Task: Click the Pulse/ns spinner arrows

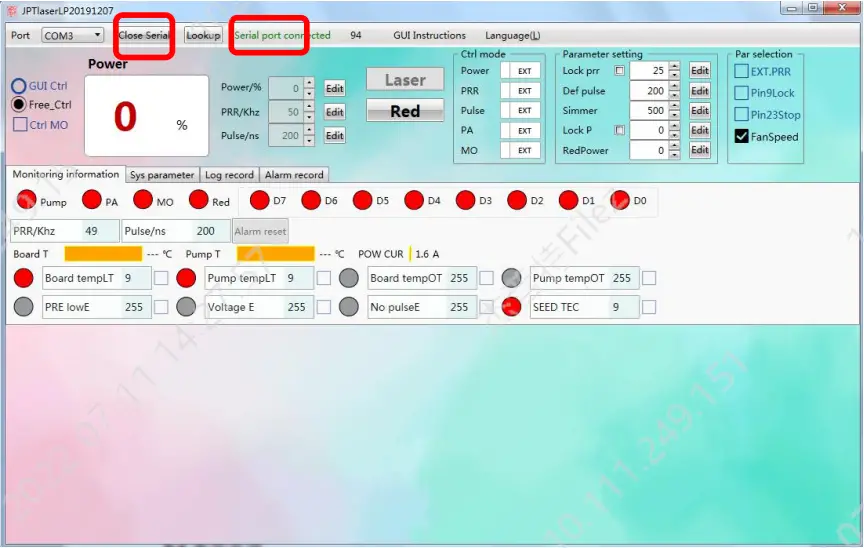Action: tap(309, 135)
